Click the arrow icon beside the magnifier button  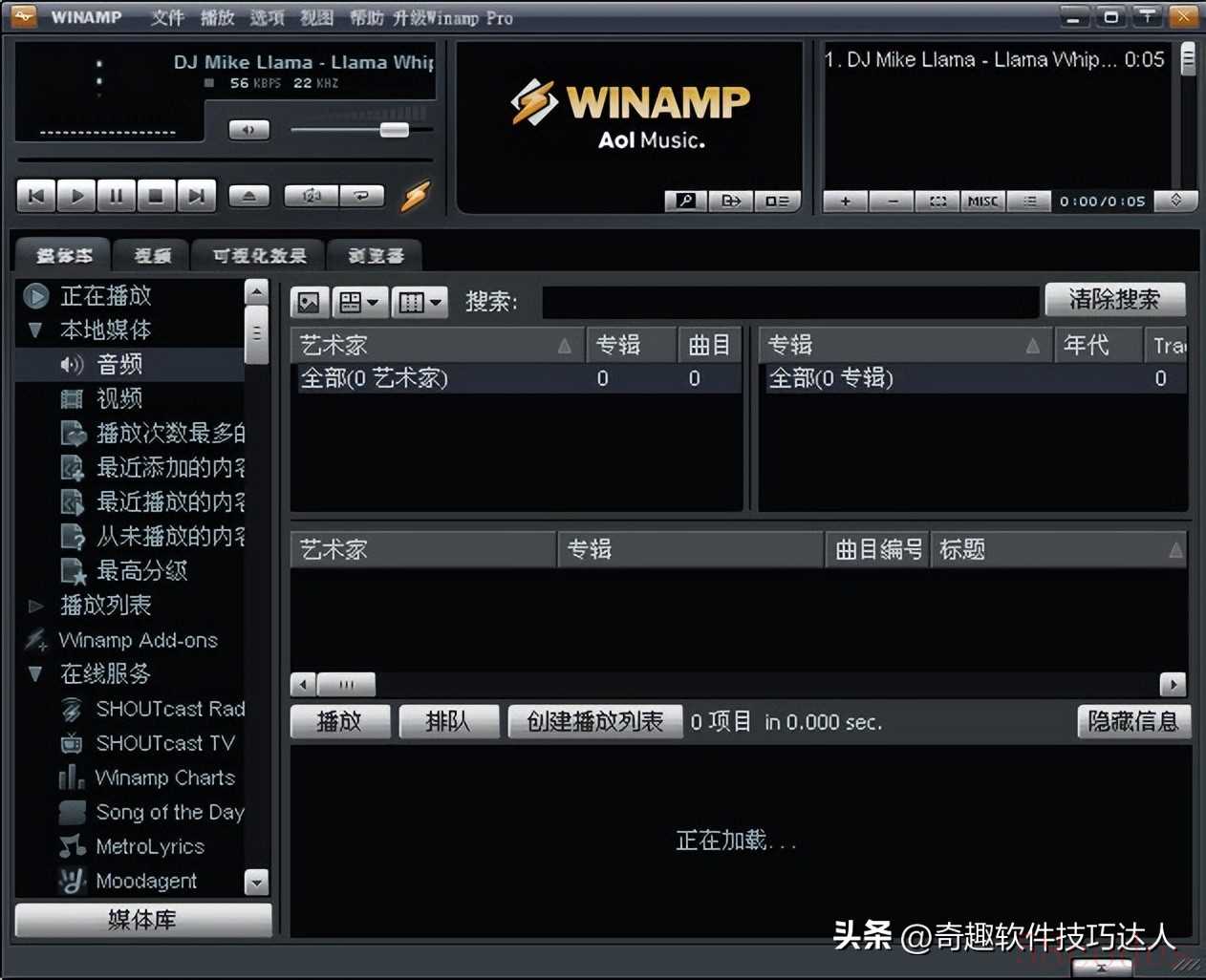[x=731, y=201]
